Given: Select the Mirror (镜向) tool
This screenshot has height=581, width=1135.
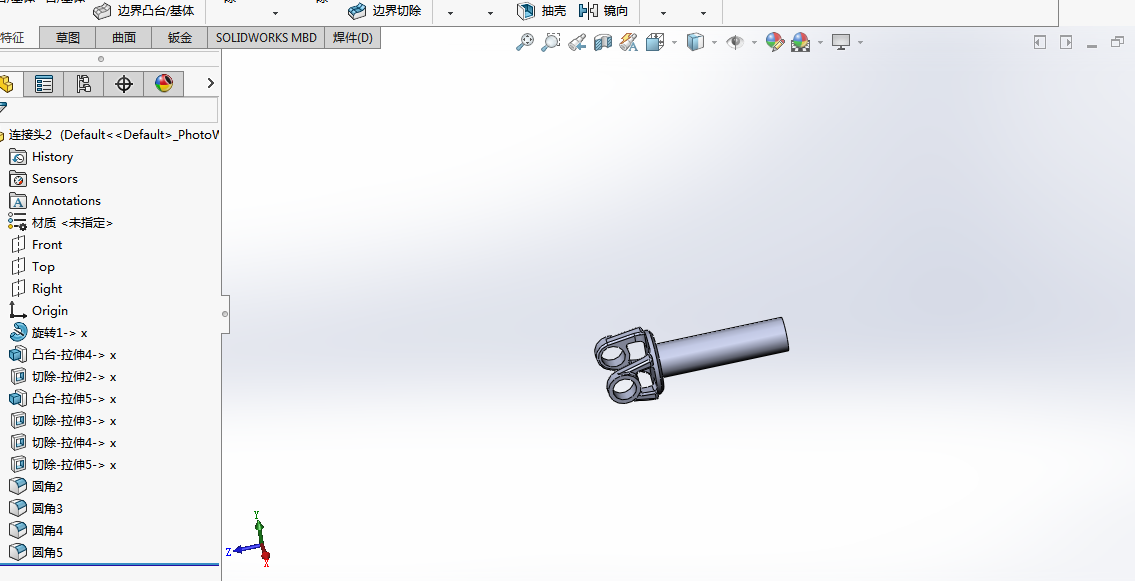Looking at the screenshot, I should coord(603,11).
